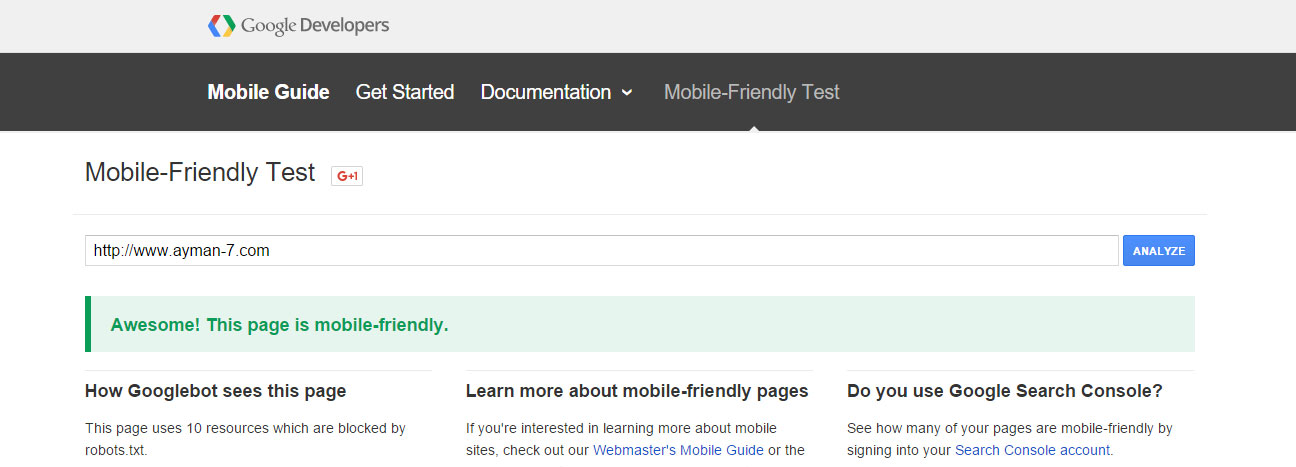Click the white pointer triangle under active tab

[753, 127]
